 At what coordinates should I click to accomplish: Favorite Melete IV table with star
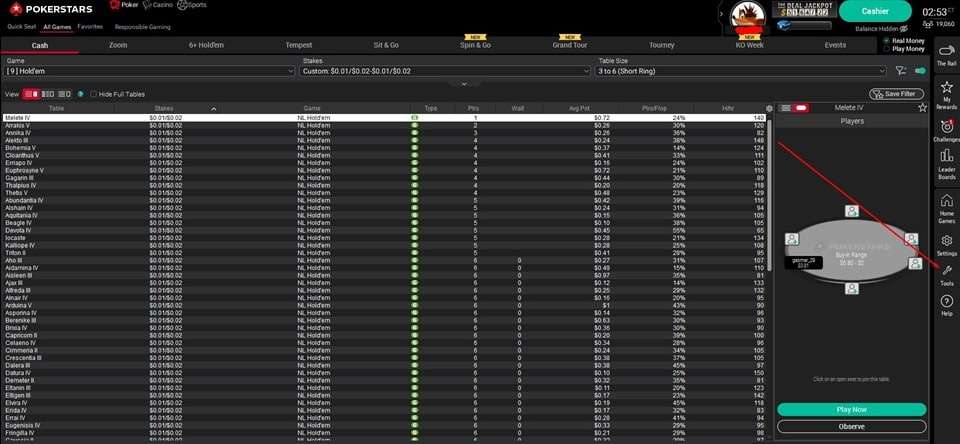922,107
